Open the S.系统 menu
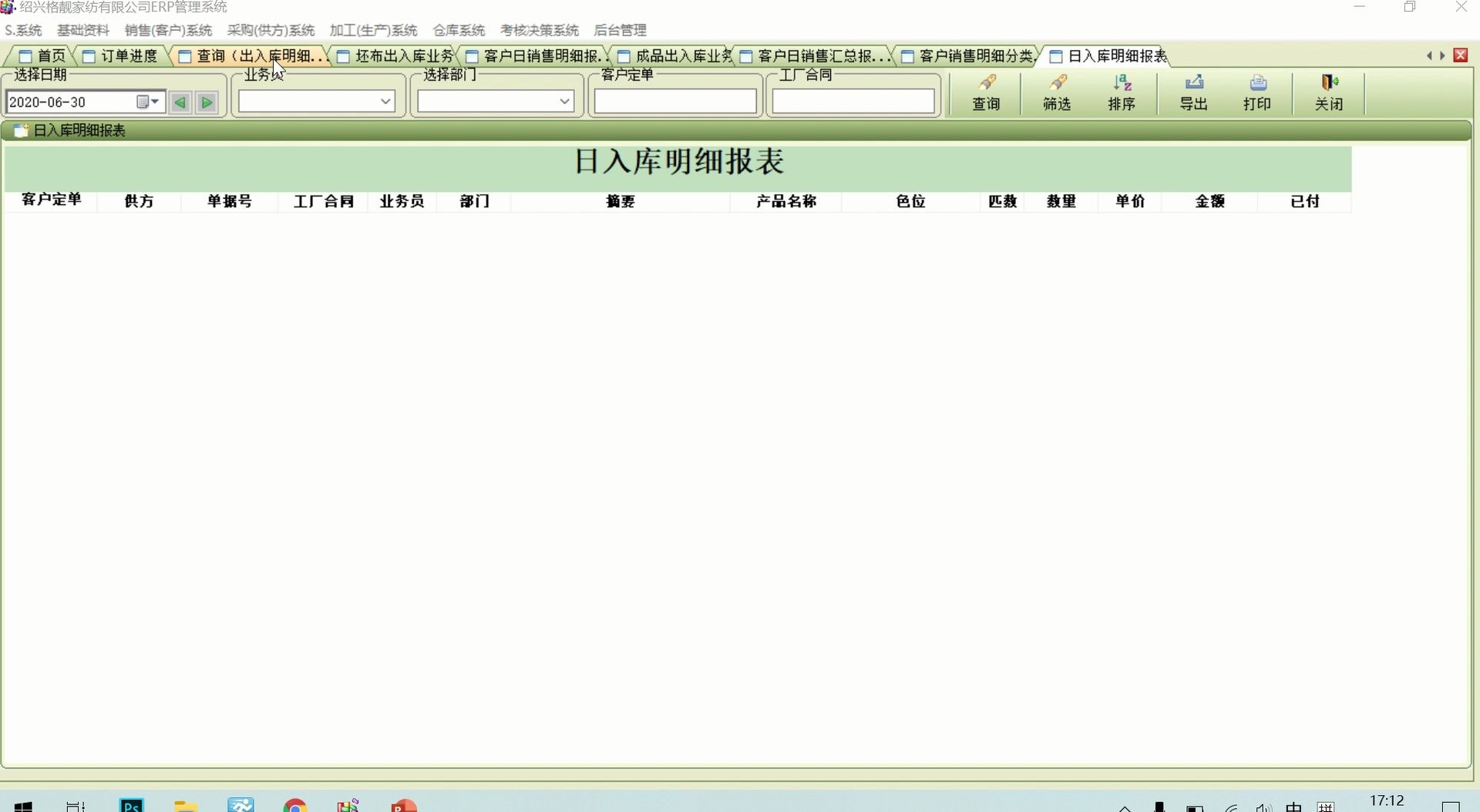Image resolution: width=1480 pixels, height=812 pixels. point(23,30)
